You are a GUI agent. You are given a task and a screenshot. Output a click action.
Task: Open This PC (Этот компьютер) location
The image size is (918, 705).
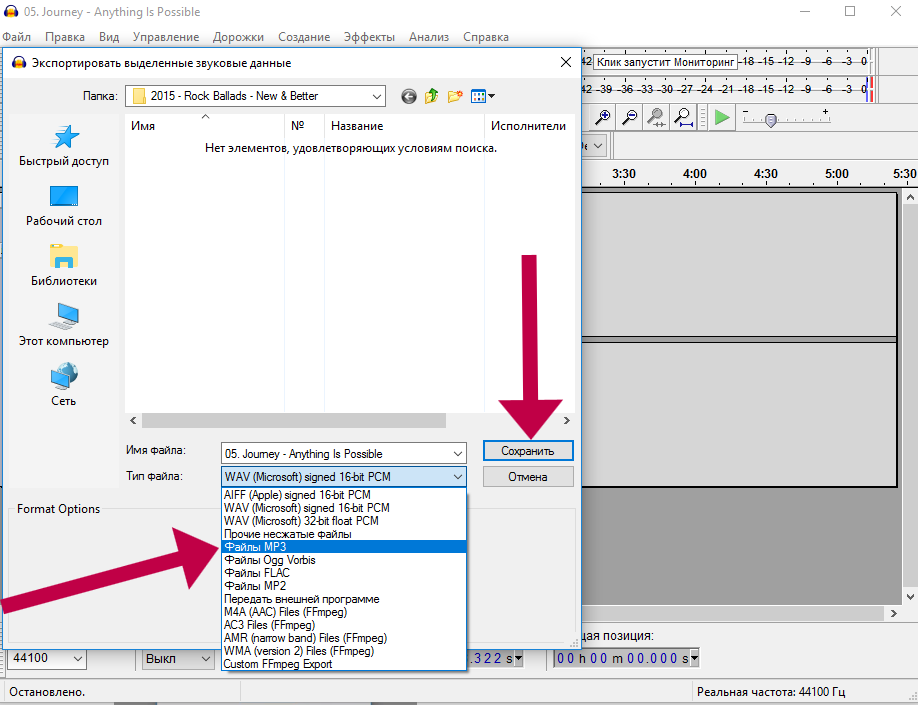64,325
